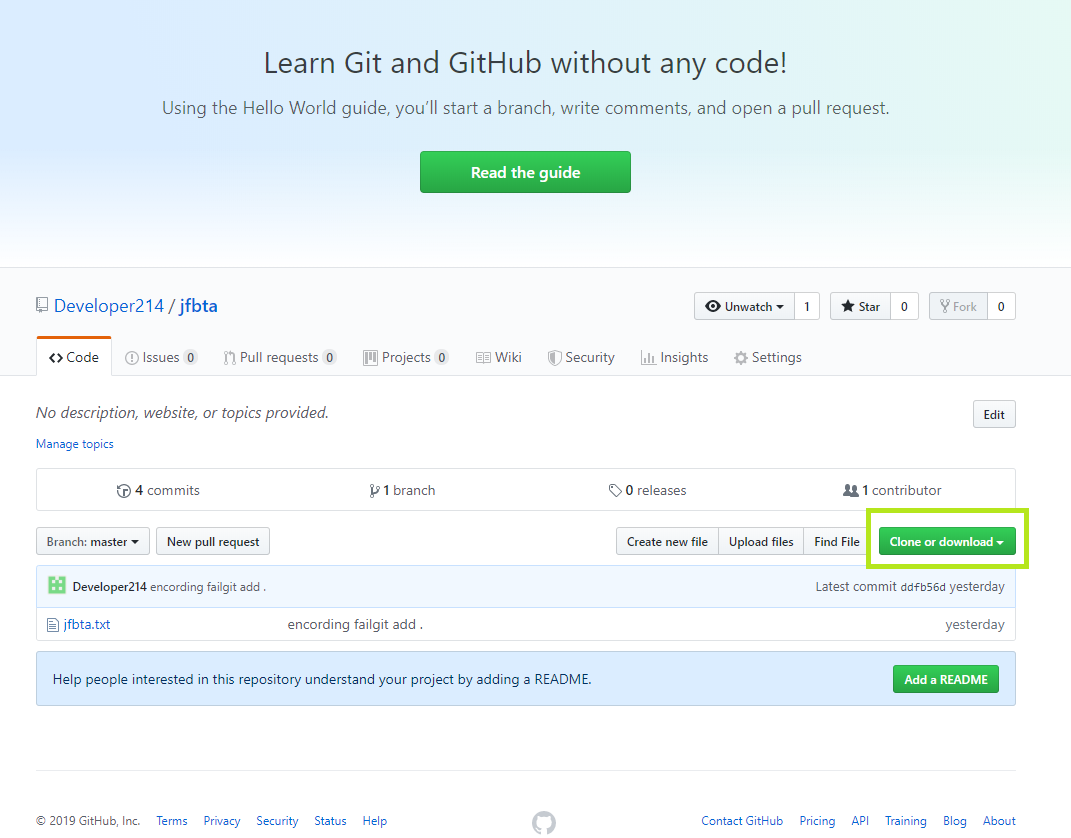This screenshot has width=1071, height=838.
Task: Click the forks count next to Fork
Action: click(x=1001, y=306)
